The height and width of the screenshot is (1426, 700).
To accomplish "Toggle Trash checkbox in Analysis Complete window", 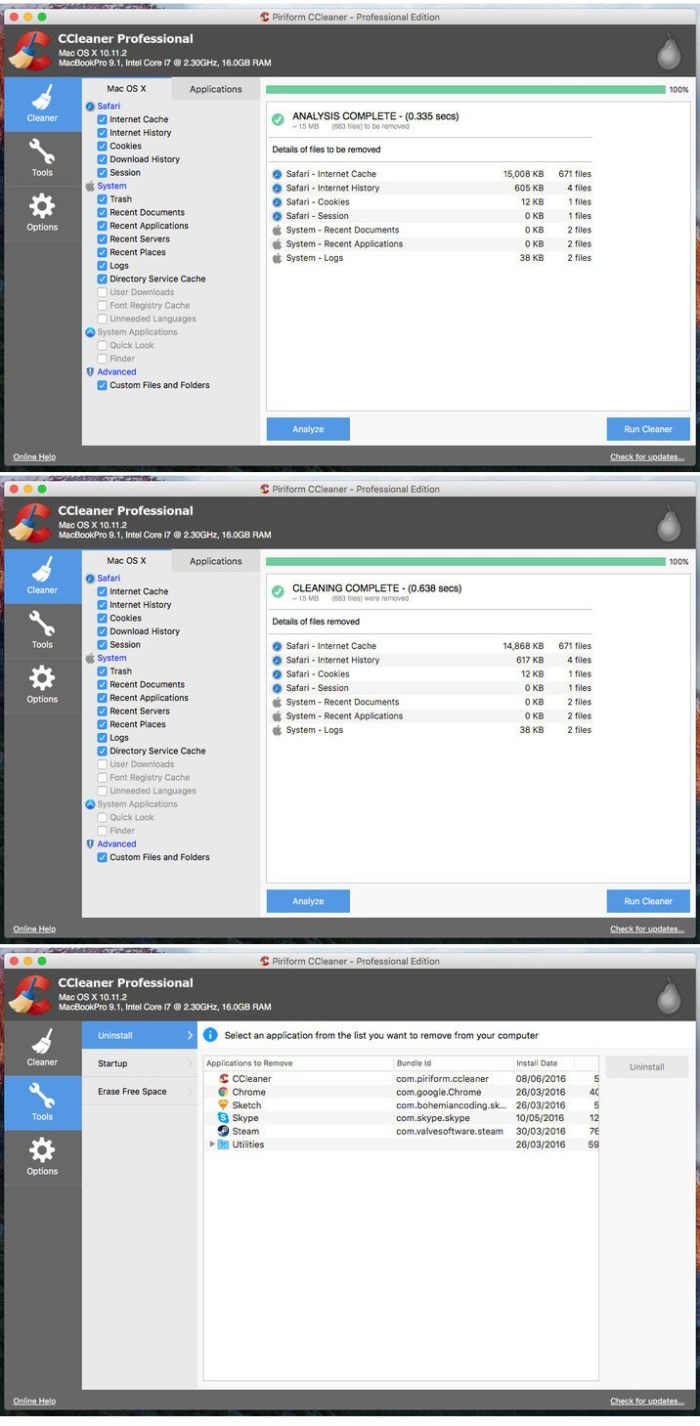I will (x=102, y=199).
